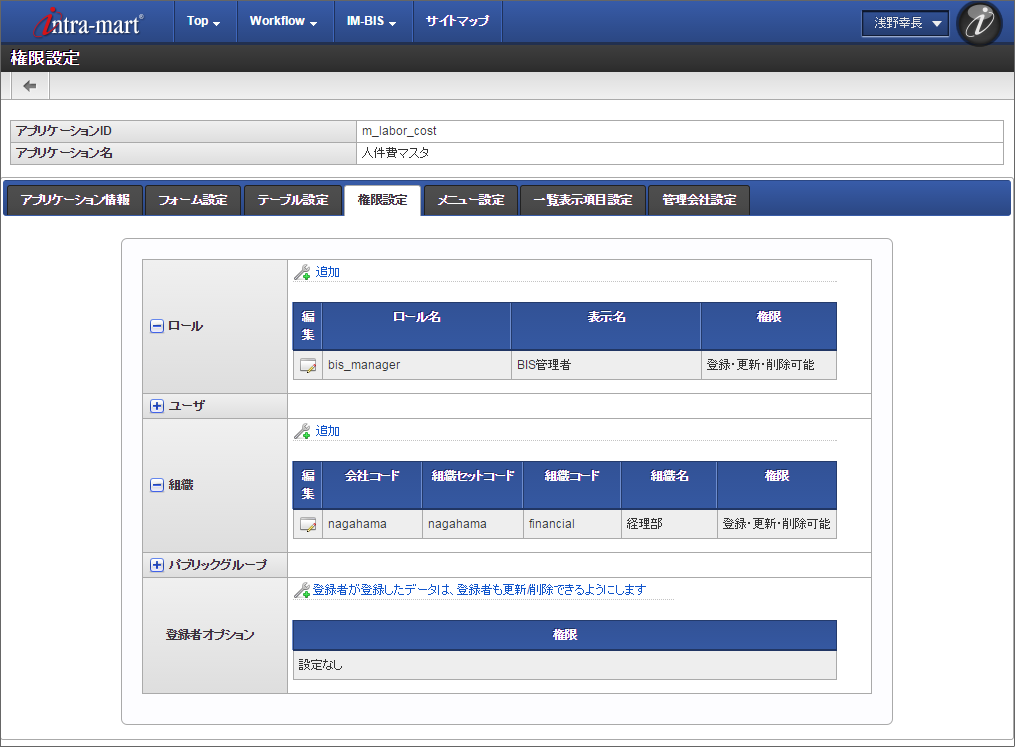
Task: Expand the ユーザ section
Action: tap(157, 406)
